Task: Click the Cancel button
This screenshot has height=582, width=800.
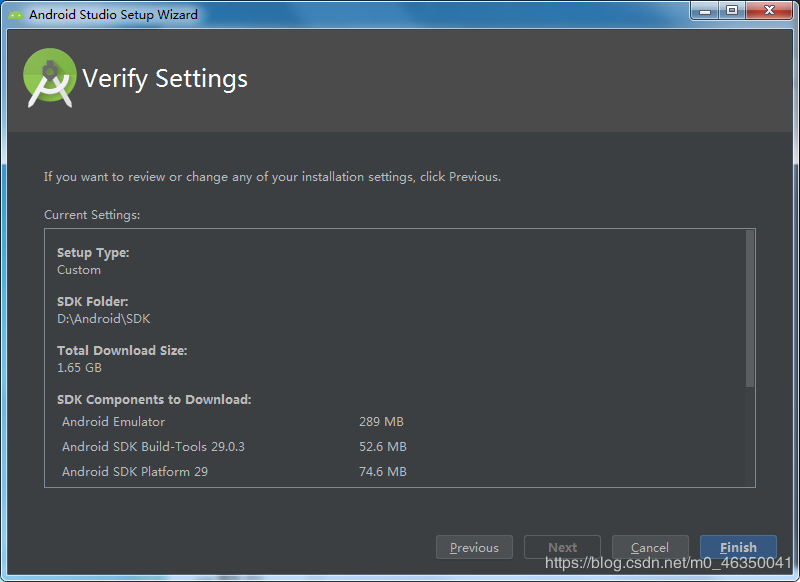Action: pos(650,547)
